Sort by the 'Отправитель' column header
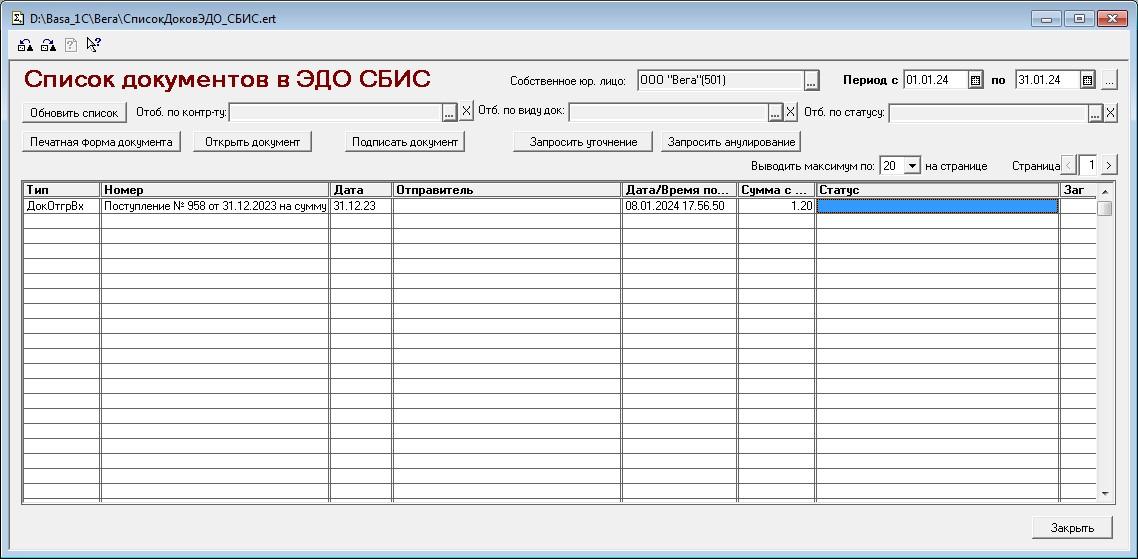 [x=506, y=190]
